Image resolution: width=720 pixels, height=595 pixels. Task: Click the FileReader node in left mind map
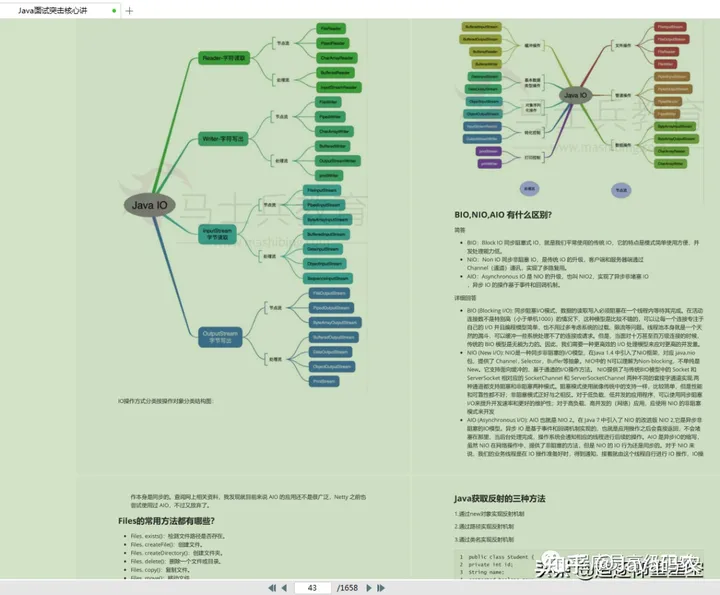[x=331, y=28]
